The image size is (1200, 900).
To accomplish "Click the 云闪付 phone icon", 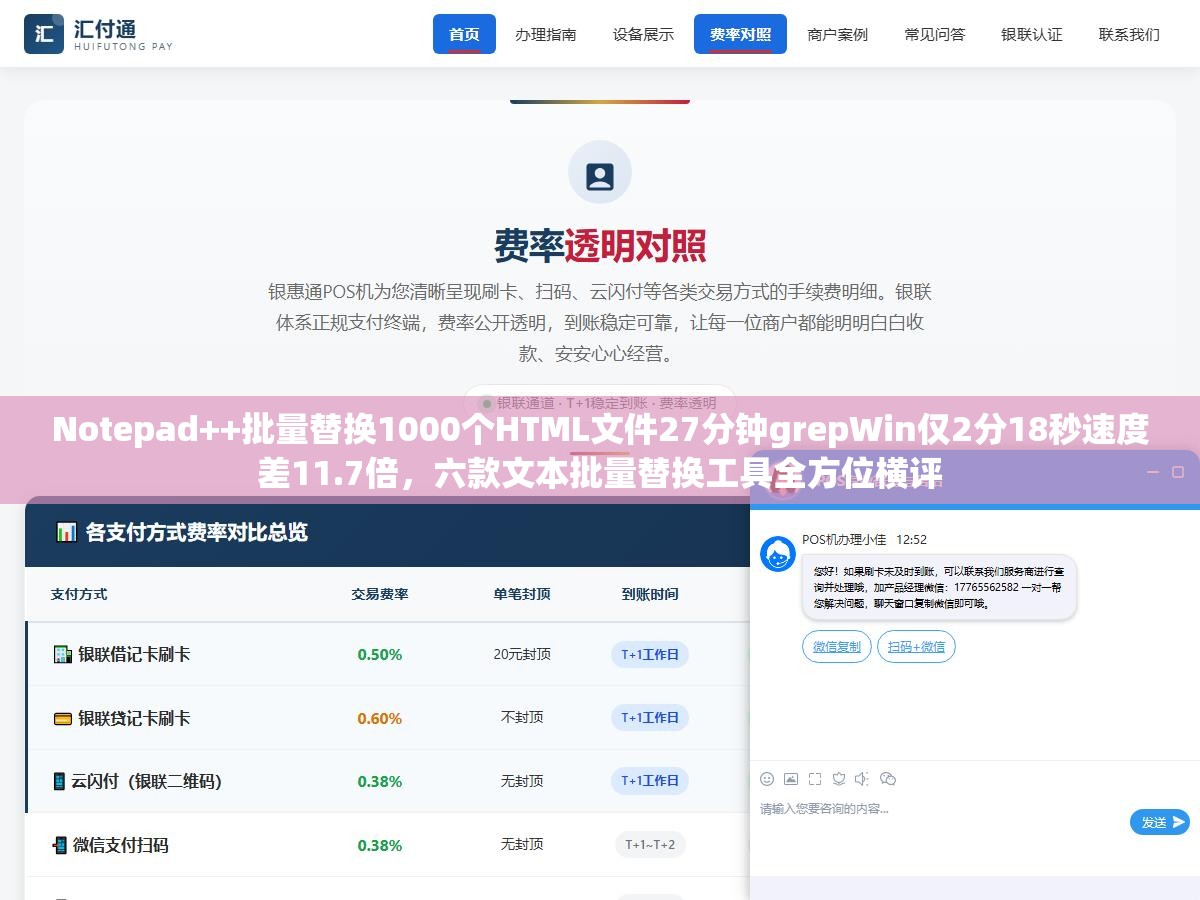I will point(59,781).
